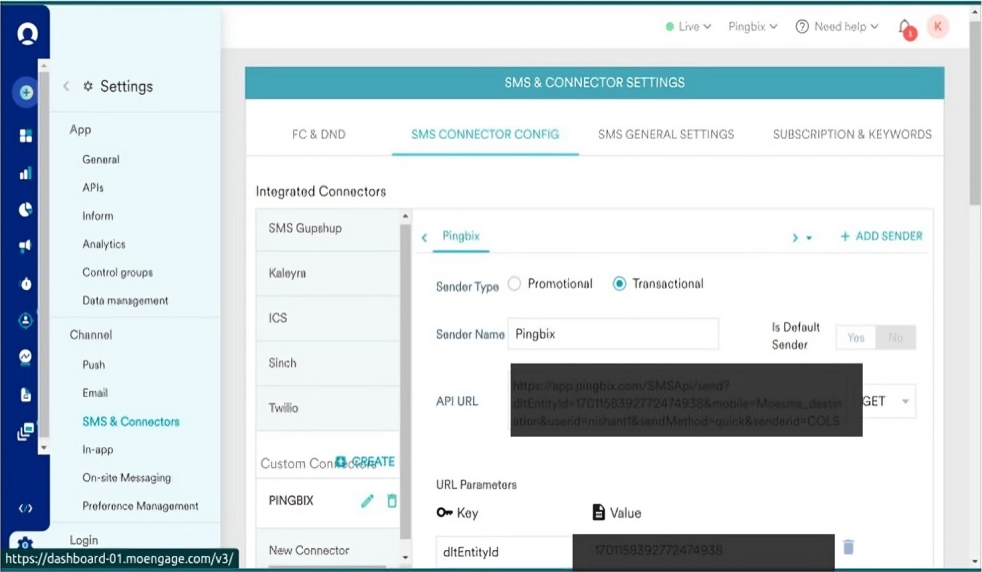The height and width of the screenshot is (572, 982).
Task: Click the user avatar K icon
Action: point(937,27)
